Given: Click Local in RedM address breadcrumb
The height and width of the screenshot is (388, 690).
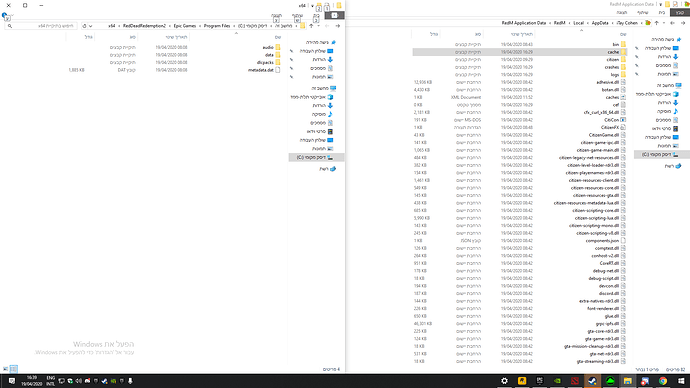Looking at the screenshot, I should pyautogui.click(x=578, y=23).
